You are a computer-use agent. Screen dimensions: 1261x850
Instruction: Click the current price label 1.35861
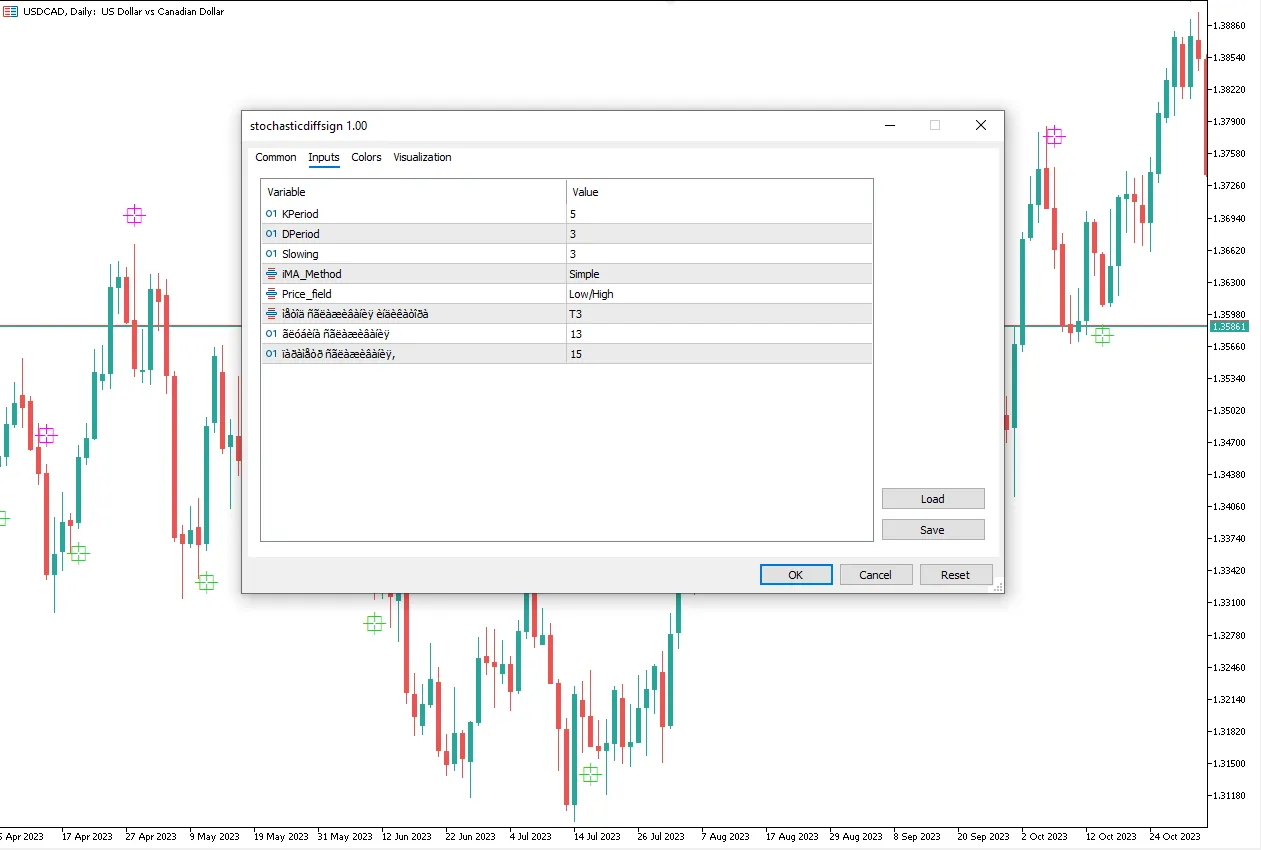pyautogui.click(x=1228, y=326)
